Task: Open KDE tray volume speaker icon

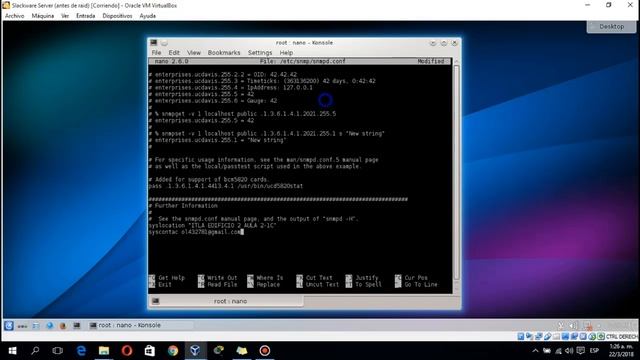Action: [x=573, y=325]
